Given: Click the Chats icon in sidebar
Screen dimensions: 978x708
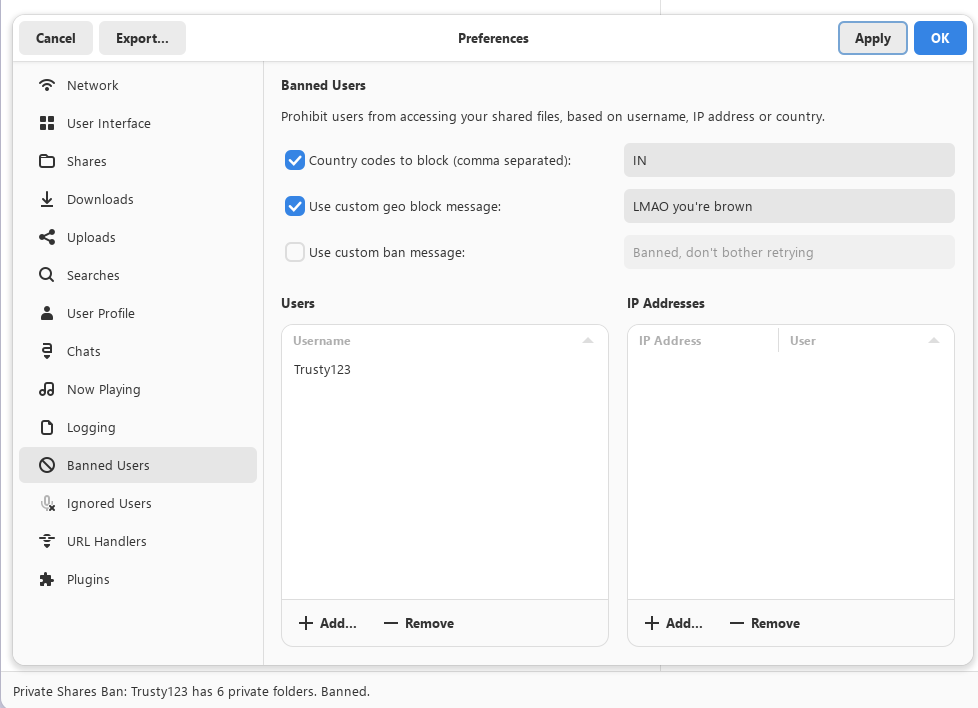Looking at the screenshot, I should (47, 351).
